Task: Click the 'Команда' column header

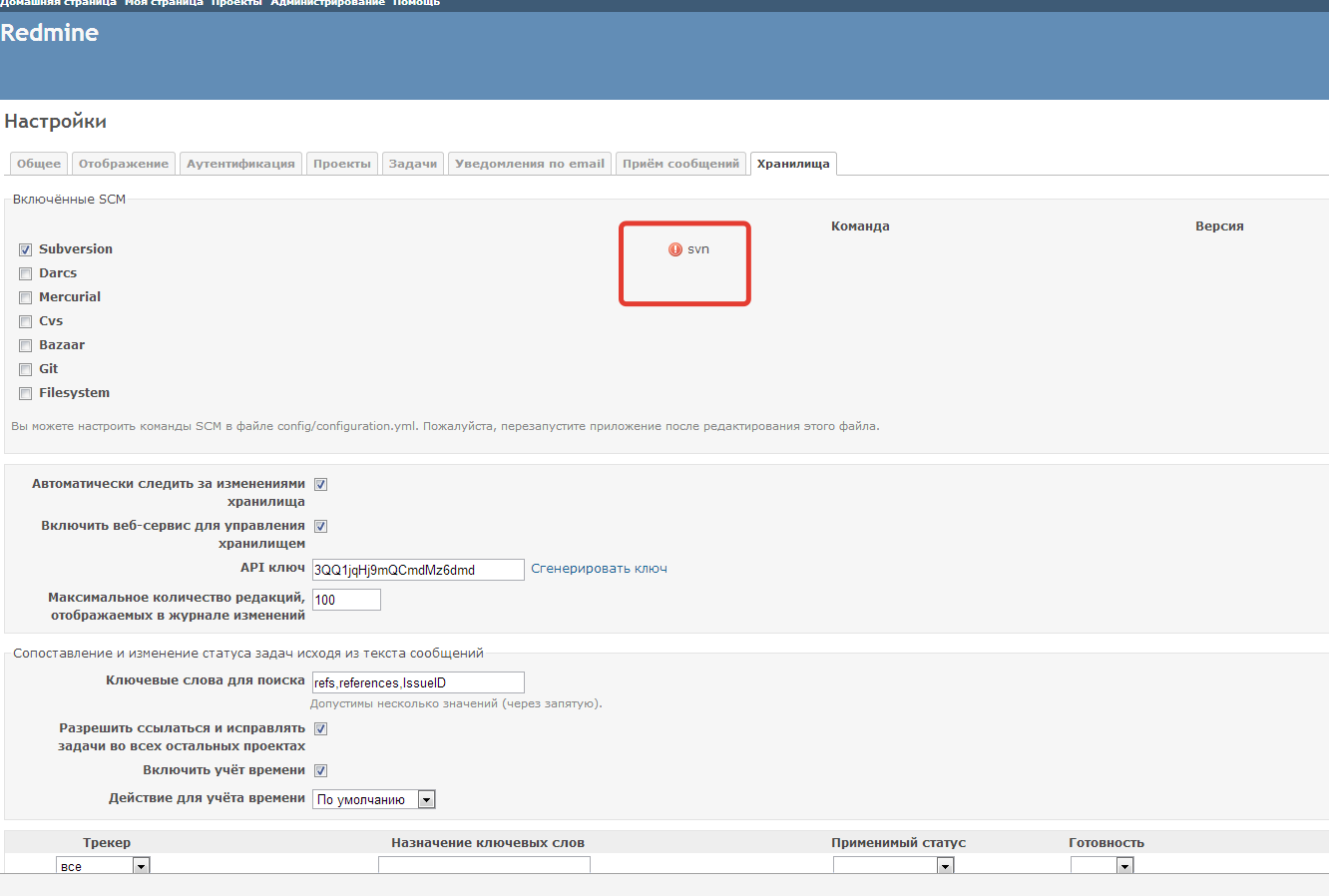Action: point(860,226)
